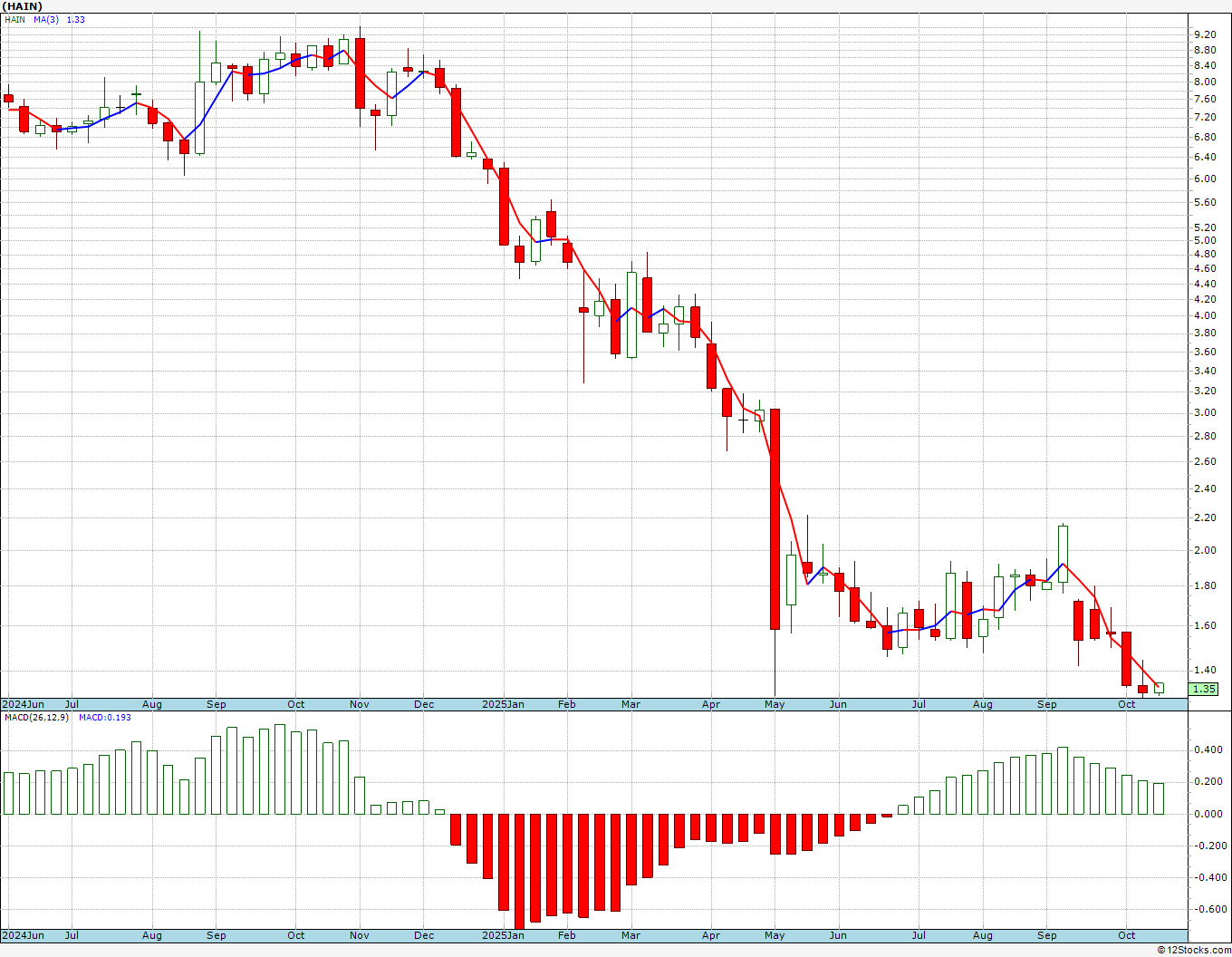Click the 5.00 price axis label
Image resolution: width=1232 pixels, height=957 pixels.
[1205, 240]
